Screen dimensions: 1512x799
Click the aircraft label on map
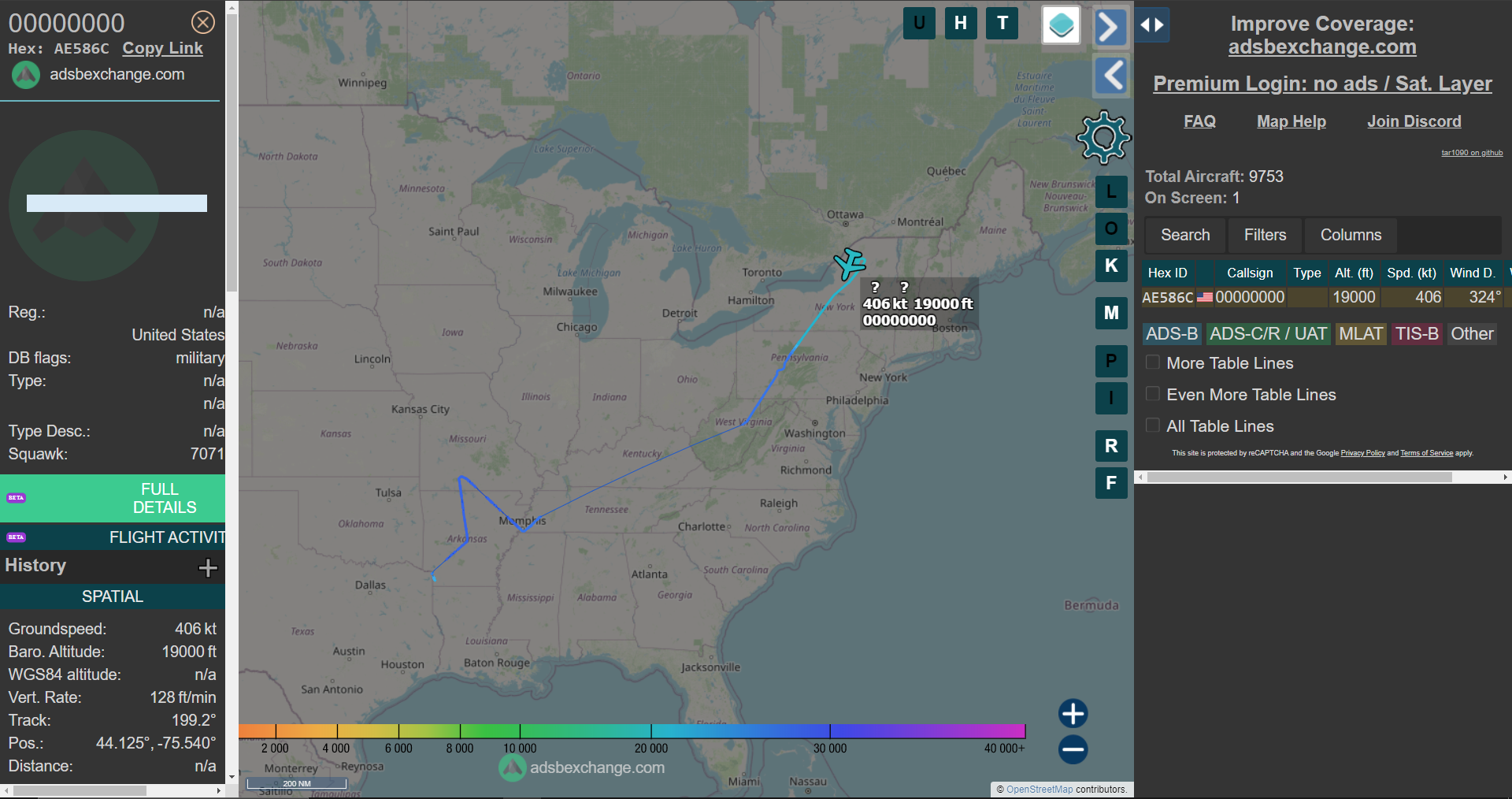pos(918,303)
